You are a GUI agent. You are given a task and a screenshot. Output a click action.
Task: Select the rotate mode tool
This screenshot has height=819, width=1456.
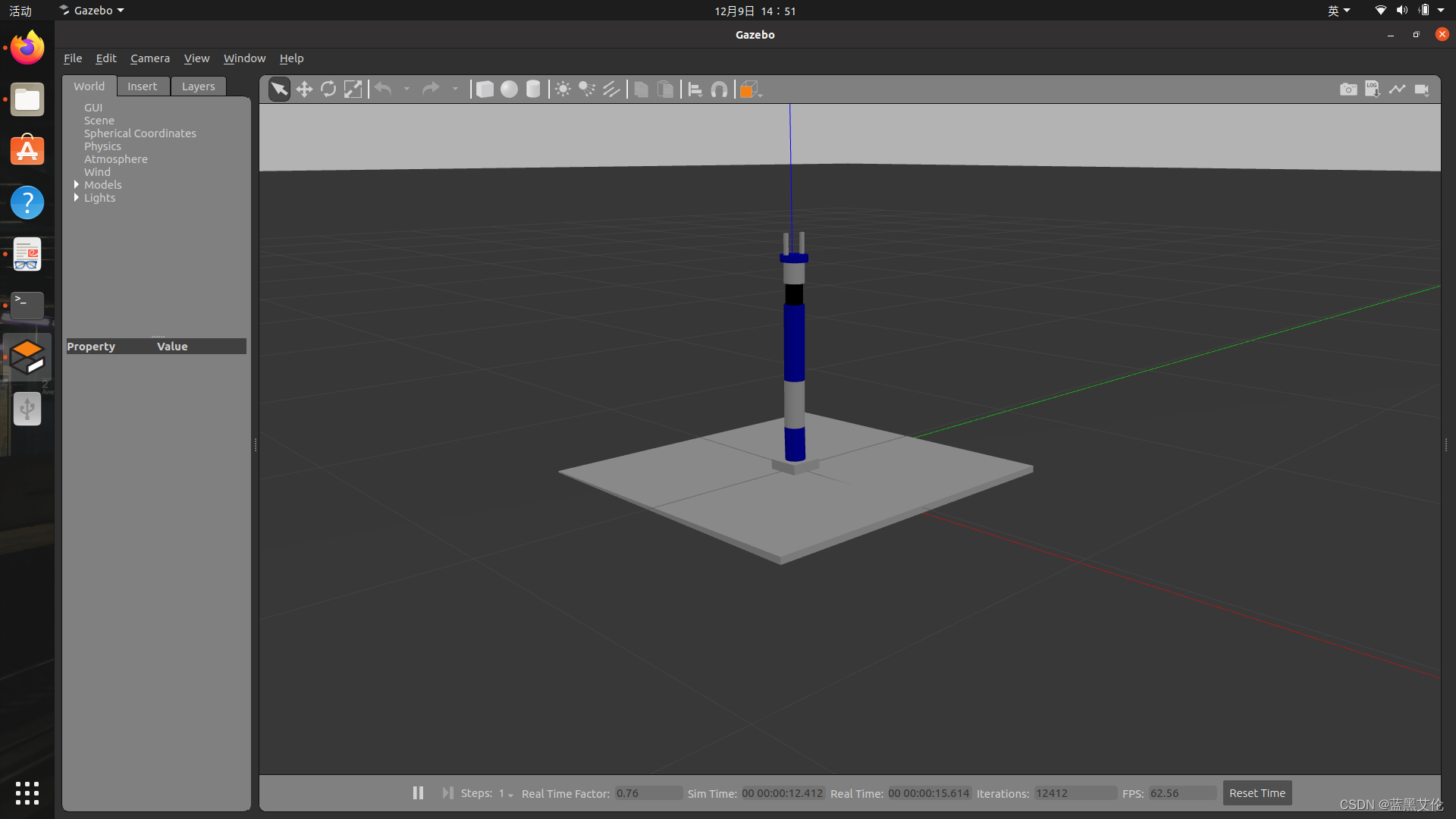point(328,89)
